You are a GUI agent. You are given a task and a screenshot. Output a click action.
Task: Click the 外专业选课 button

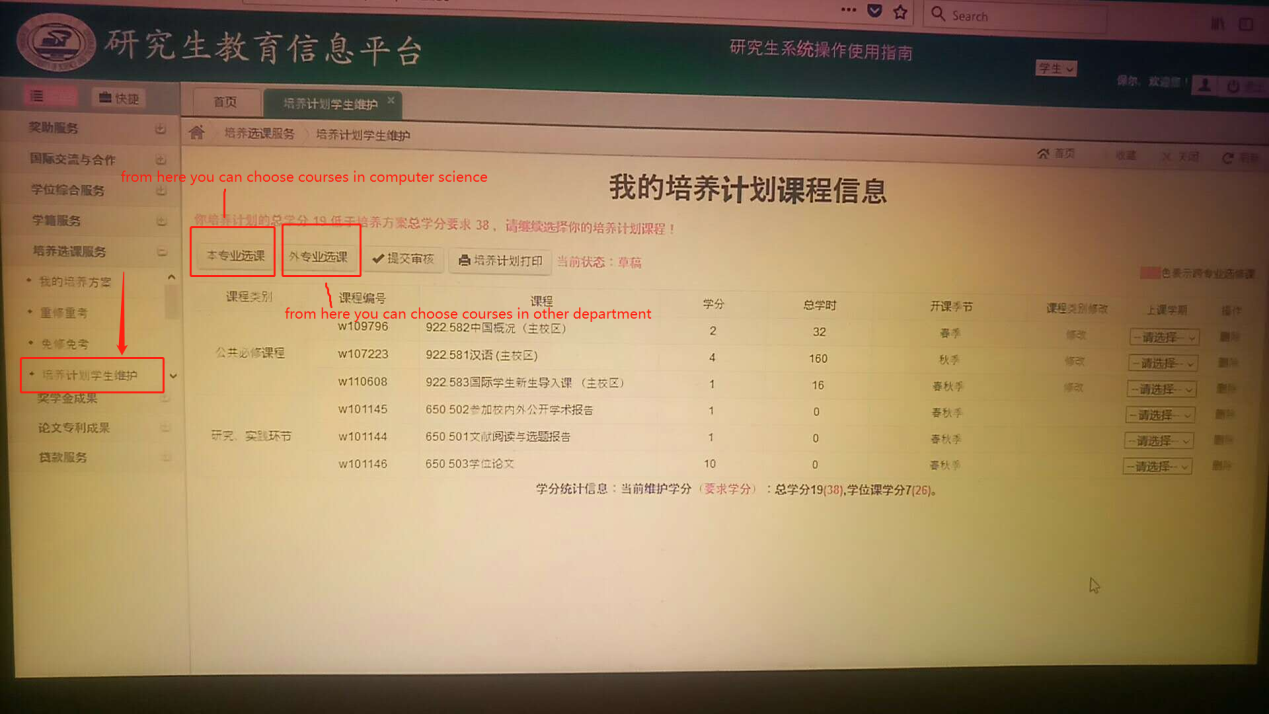pyautogui.click(x=318, y=257)
